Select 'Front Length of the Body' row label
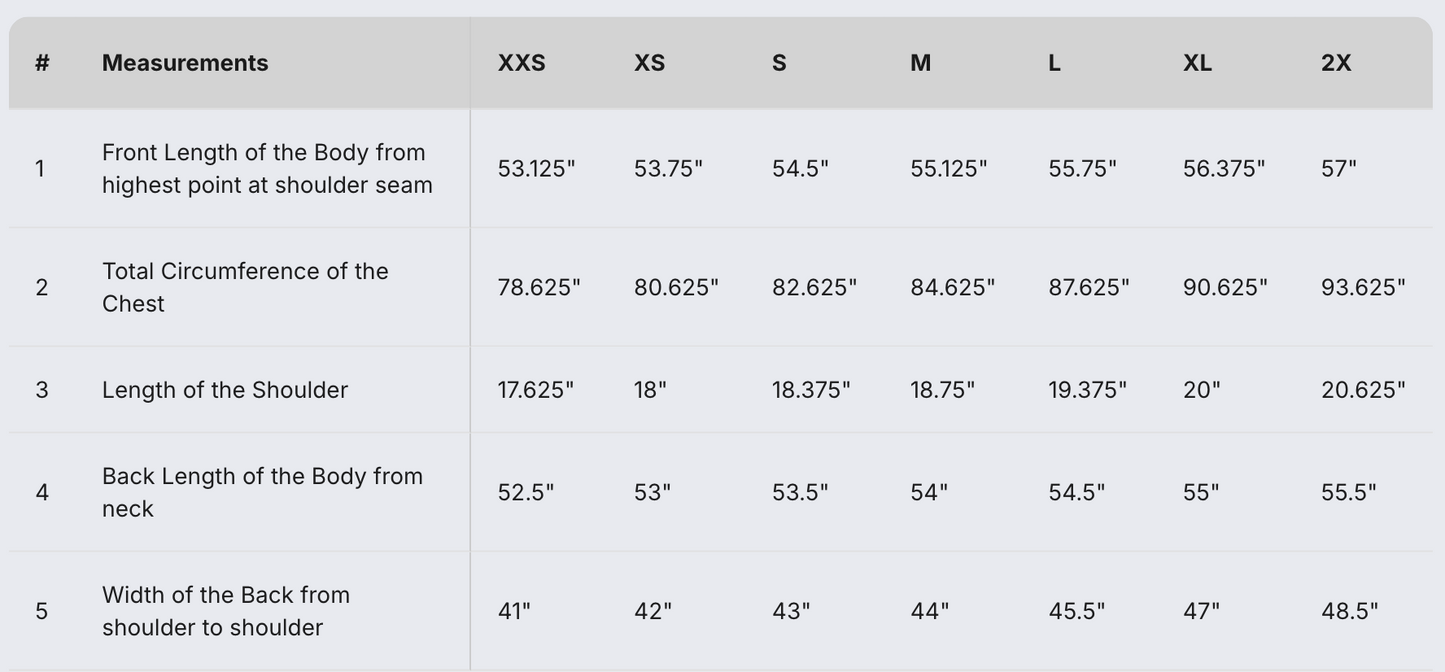Screen dimensions: 1445x672 tap(267, 168)
